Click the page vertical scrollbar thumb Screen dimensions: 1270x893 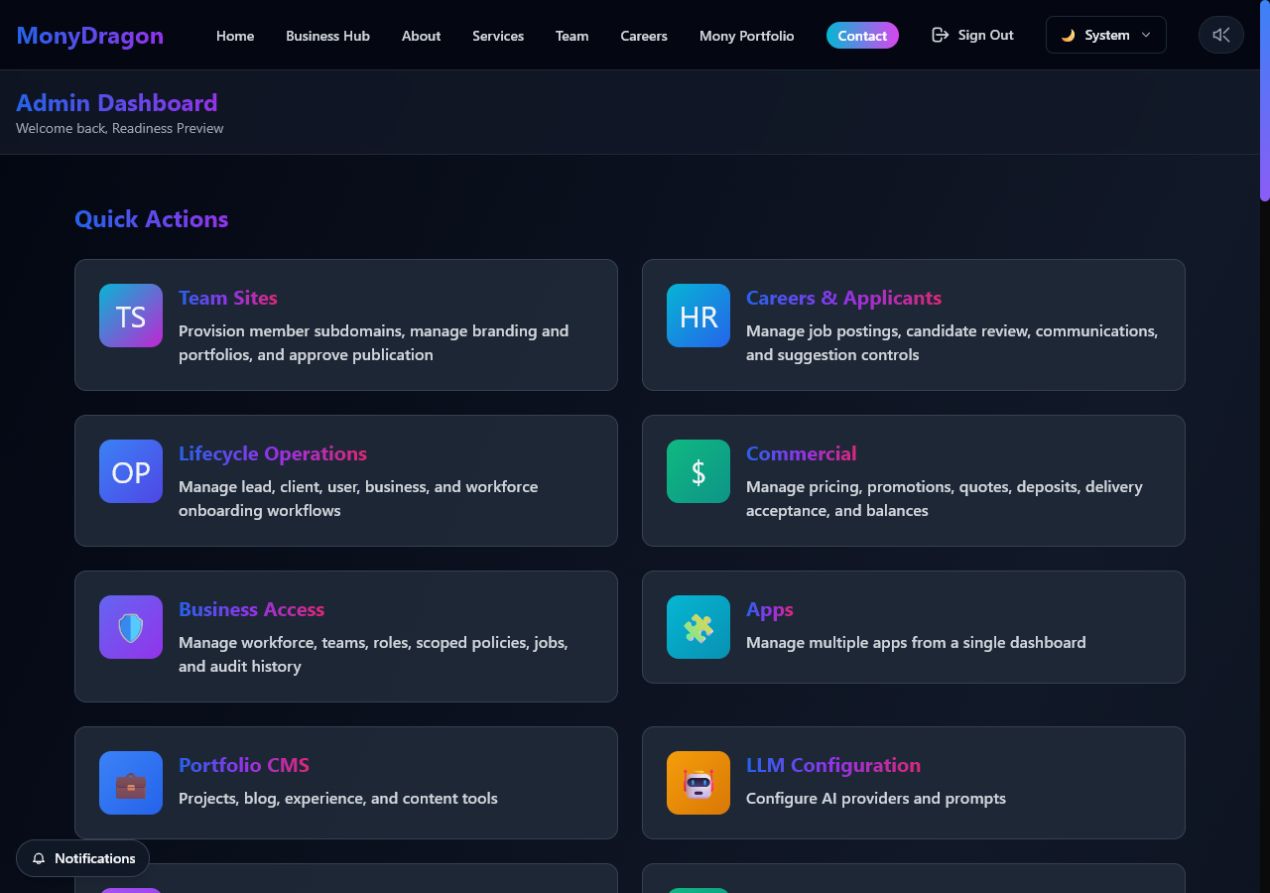coord(1264,100)
